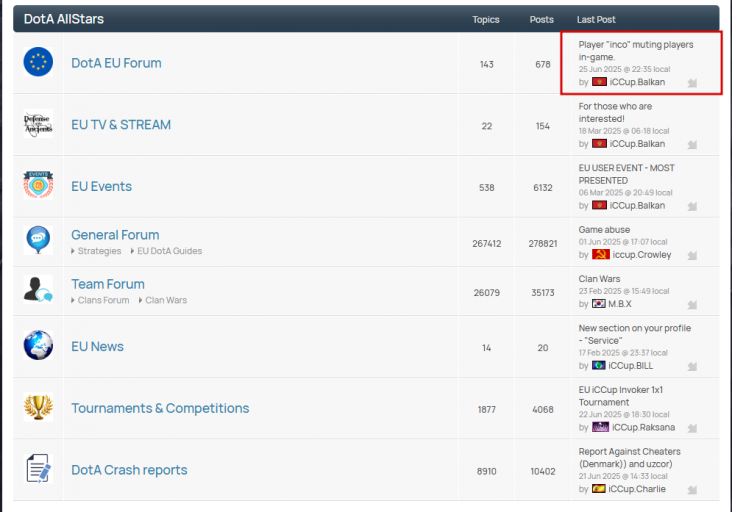Image resolution: width=732 pixels, height=512 pixels.
Task: View iCCup.Charlie's profile
Action: point(637,489)
